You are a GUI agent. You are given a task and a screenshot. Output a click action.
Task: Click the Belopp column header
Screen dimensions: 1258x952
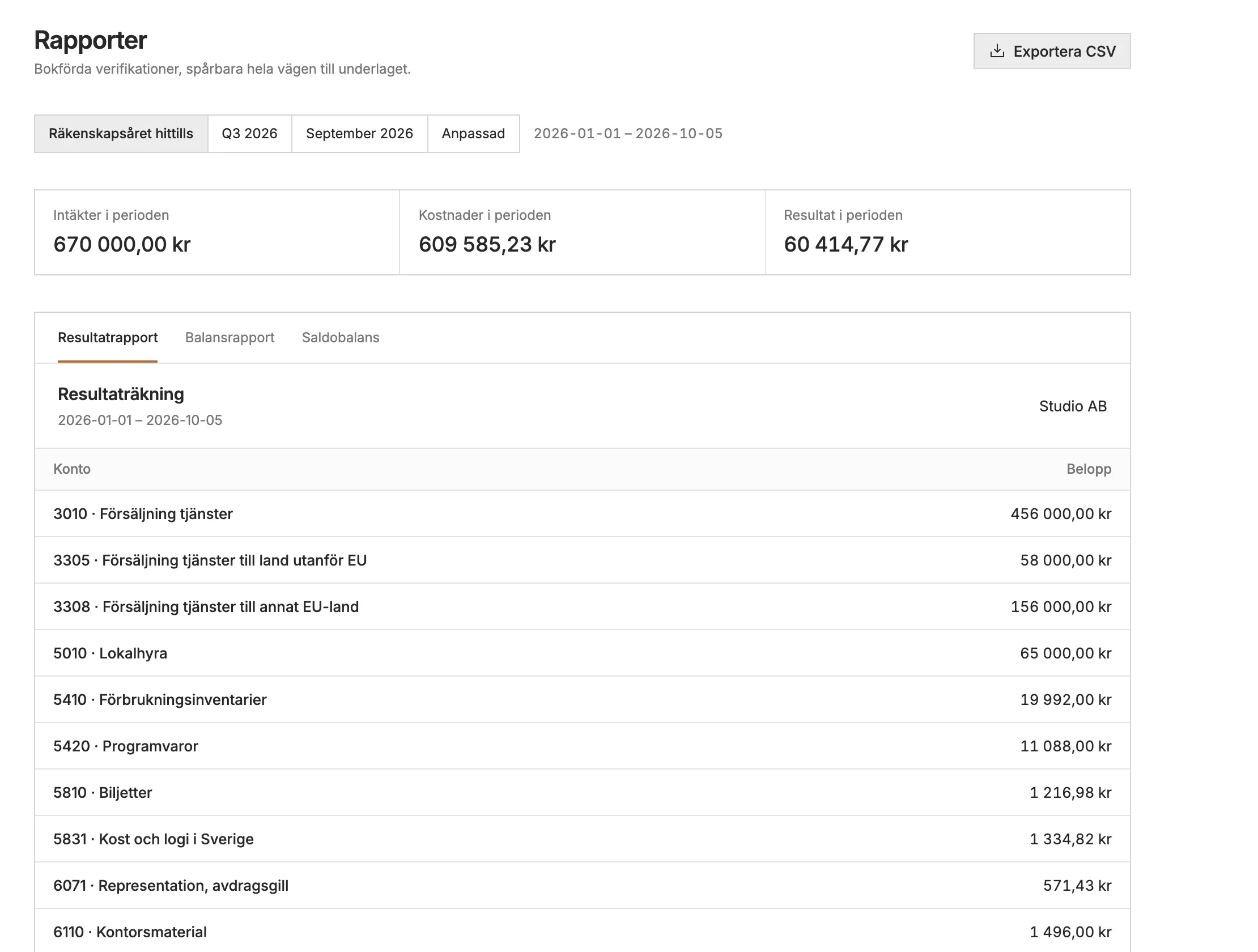click(1089, 469)
